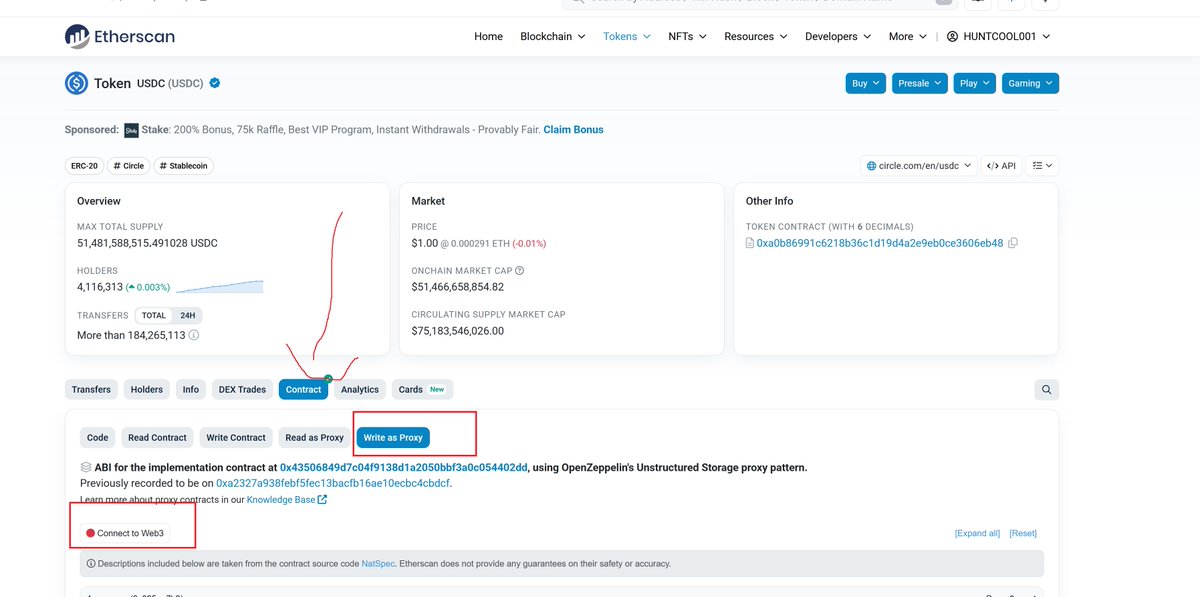This screenshot has width=1200, height=597.
Task: Click the onchain market cap help icon
Action: (x=519, y=271)
